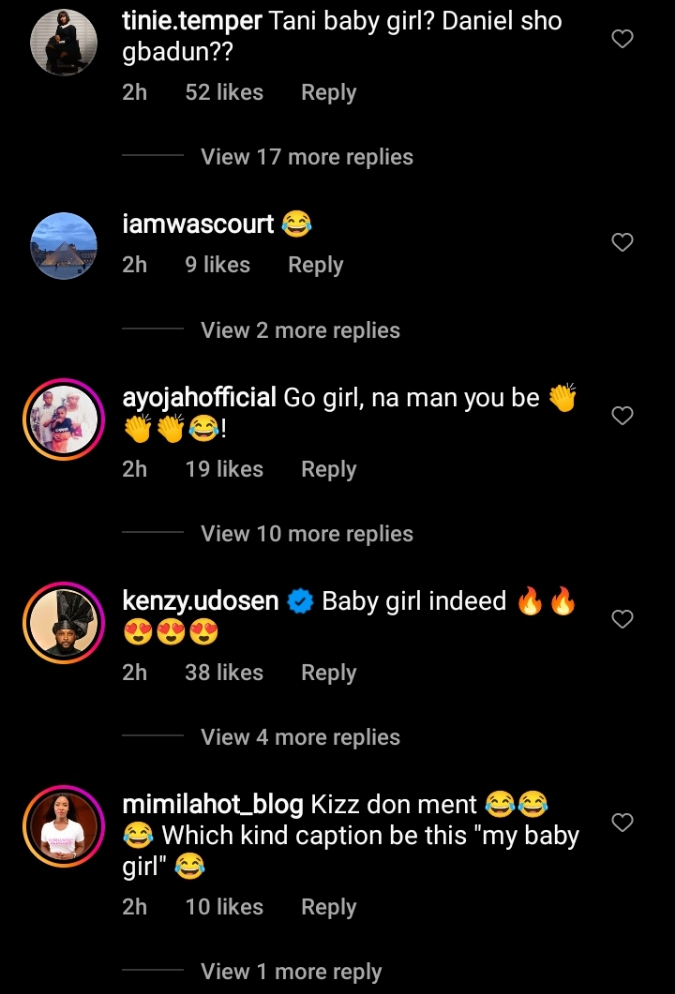Image resolution: width=675 pixels, height=994 pixels.
Task: Expand View 1 more reply under mimilahot_blog
Action: coord(291,971)
